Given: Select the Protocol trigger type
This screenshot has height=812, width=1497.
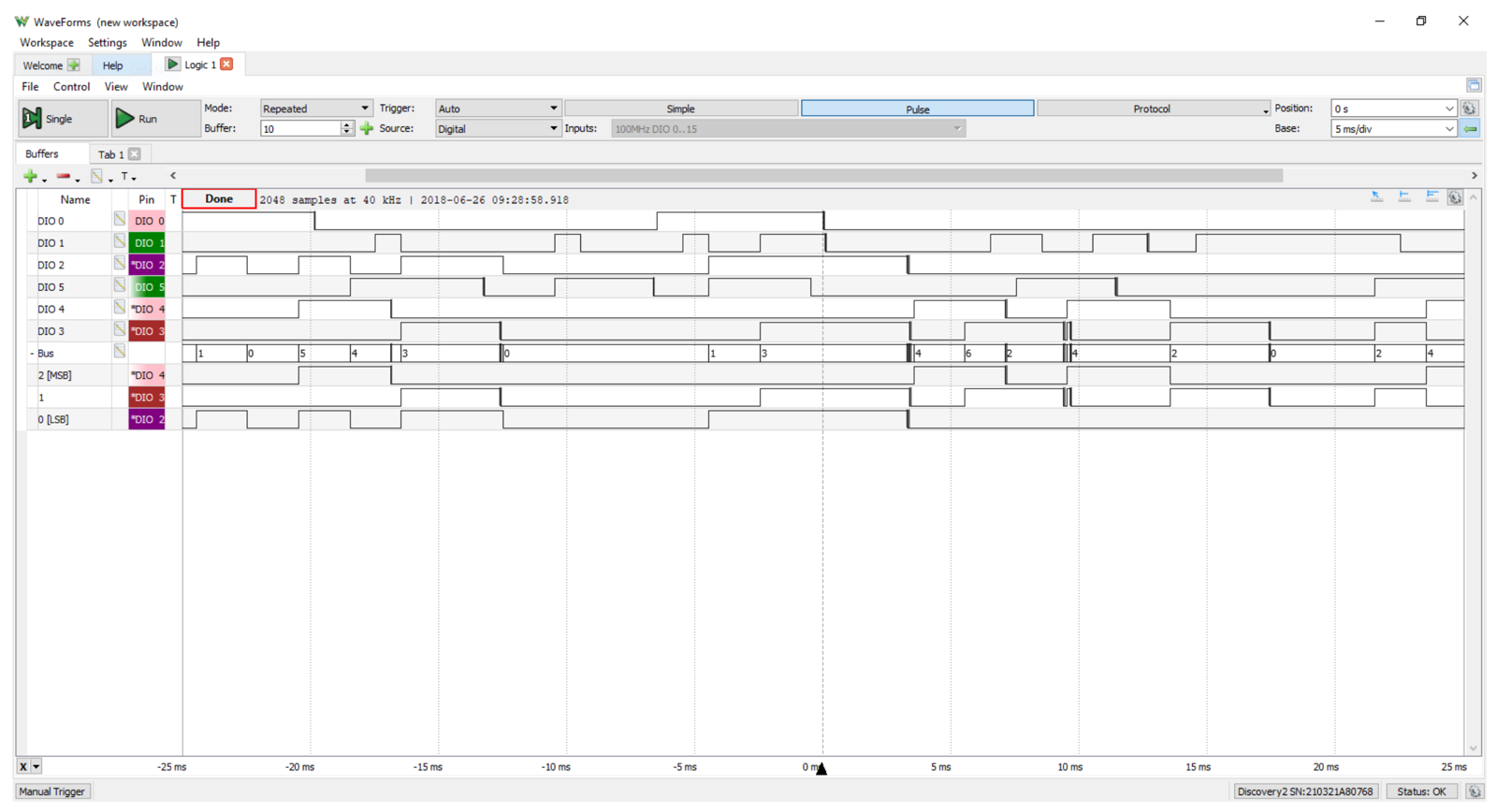Looking at the screenshot, I should coord(1151,109).
